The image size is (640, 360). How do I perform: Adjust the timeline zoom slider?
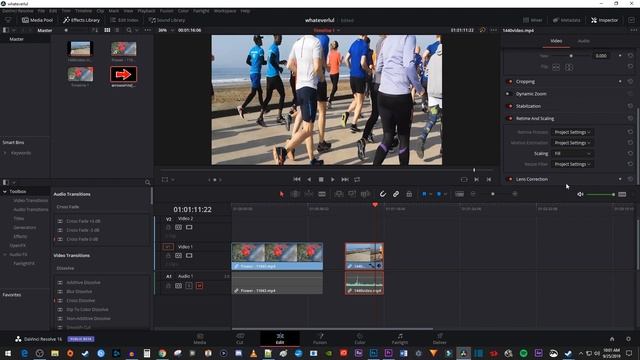(x=493, y=194)
